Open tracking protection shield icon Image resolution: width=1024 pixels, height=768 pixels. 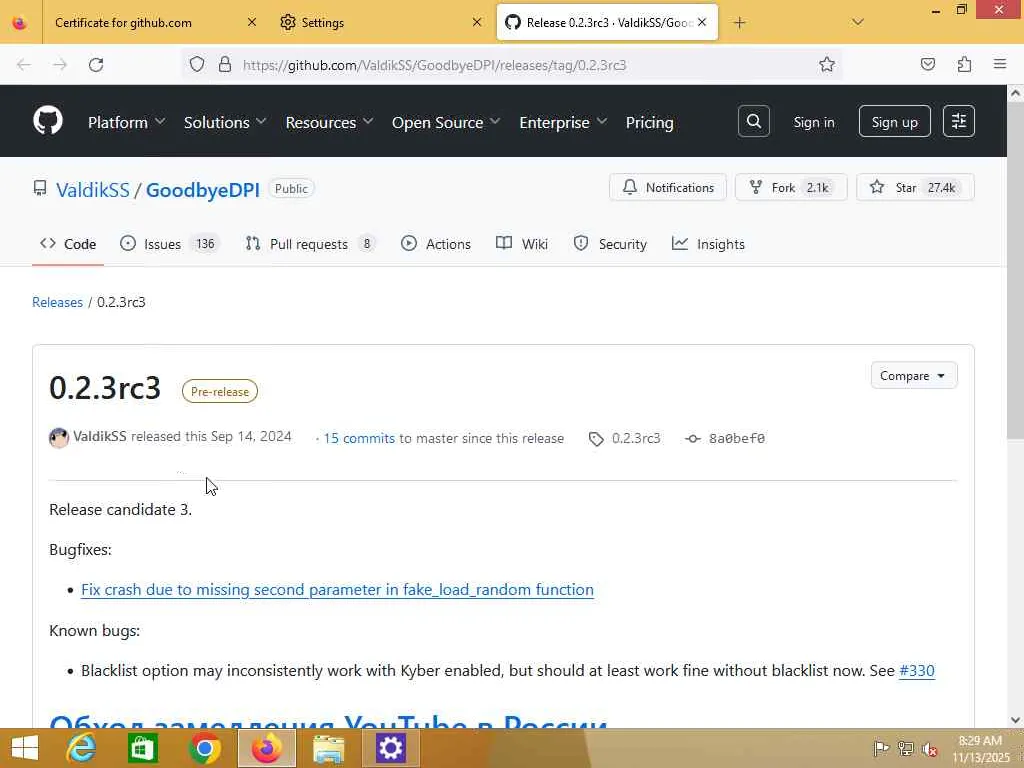click(197, 65)
